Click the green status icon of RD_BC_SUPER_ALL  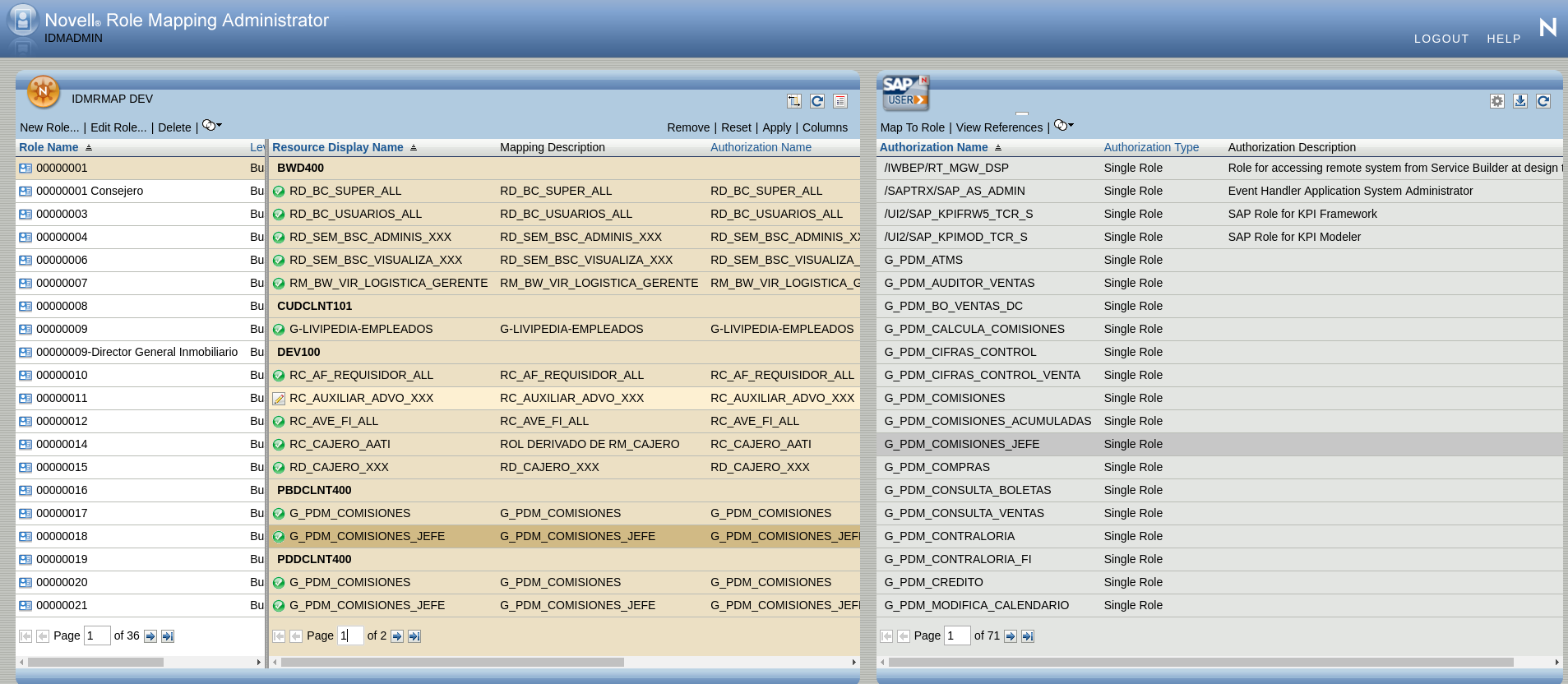click(x=279, y=192)
